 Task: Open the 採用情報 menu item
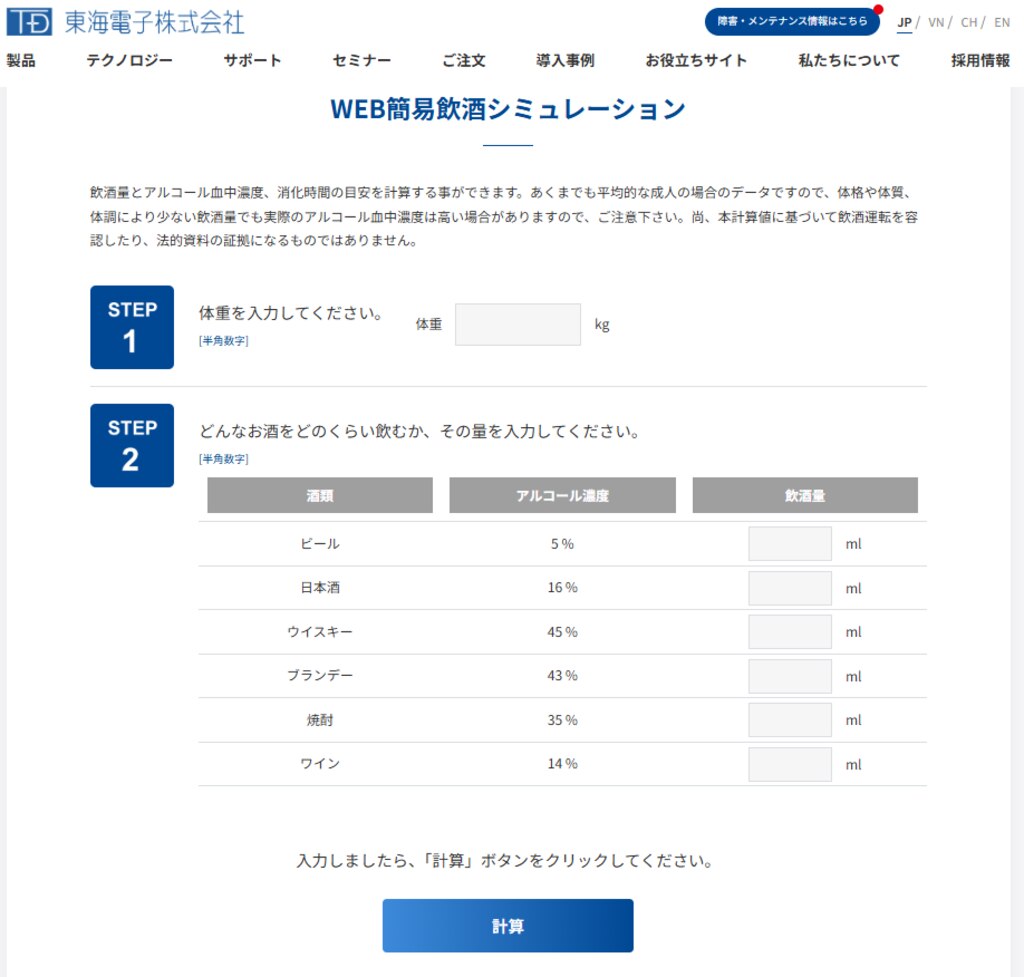coord(980,60)
